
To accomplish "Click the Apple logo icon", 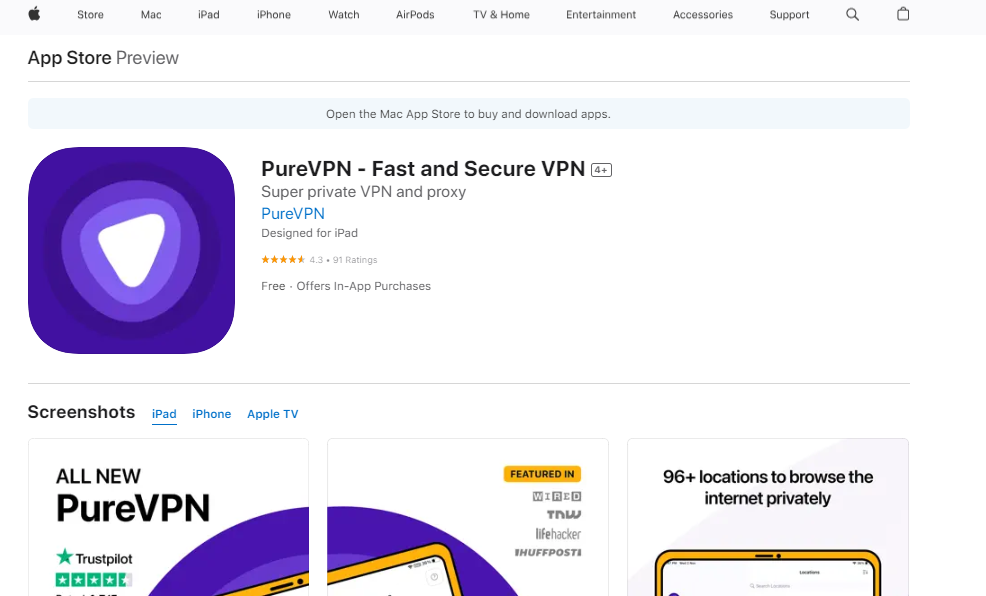I will coord(34,14).
